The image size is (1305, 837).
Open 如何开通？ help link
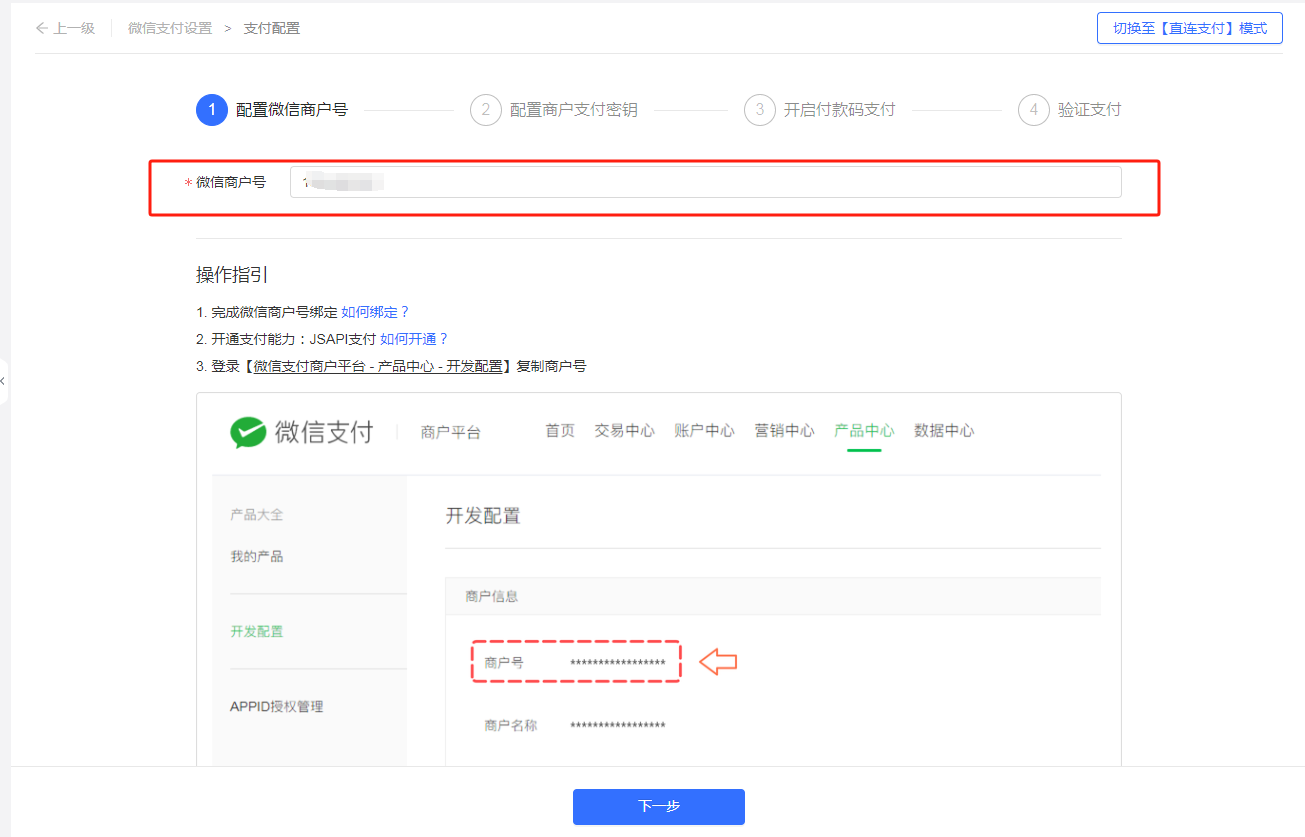click(x=414, y=339)
